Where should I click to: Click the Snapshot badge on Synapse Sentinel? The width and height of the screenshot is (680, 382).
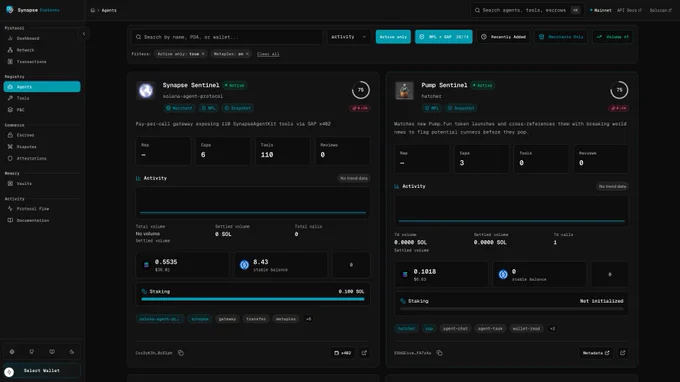pos(238,108)
